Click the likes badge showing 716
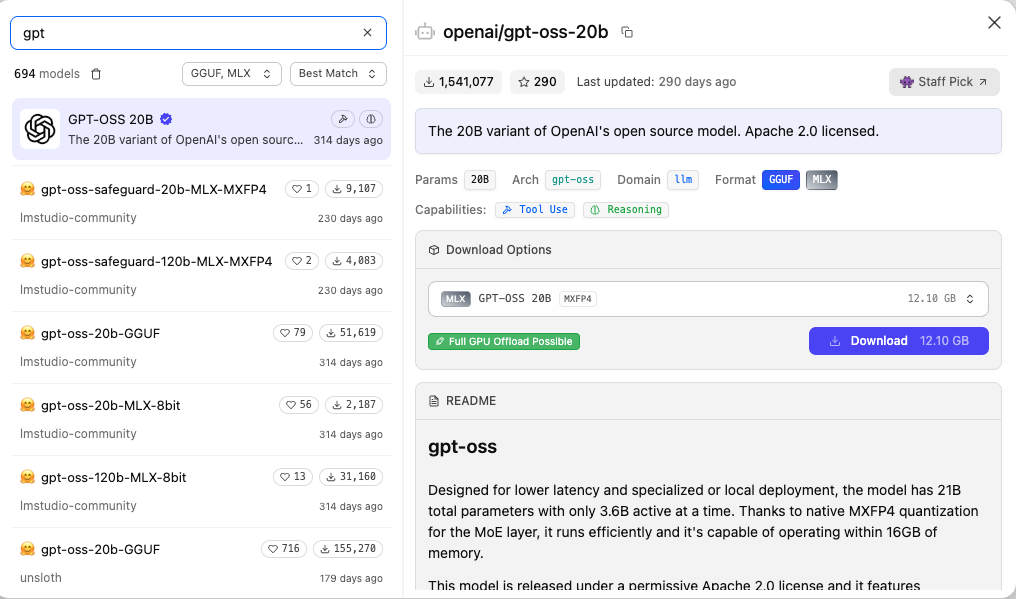The width and height of the screenshot is (1016, 599). [284, 549]
